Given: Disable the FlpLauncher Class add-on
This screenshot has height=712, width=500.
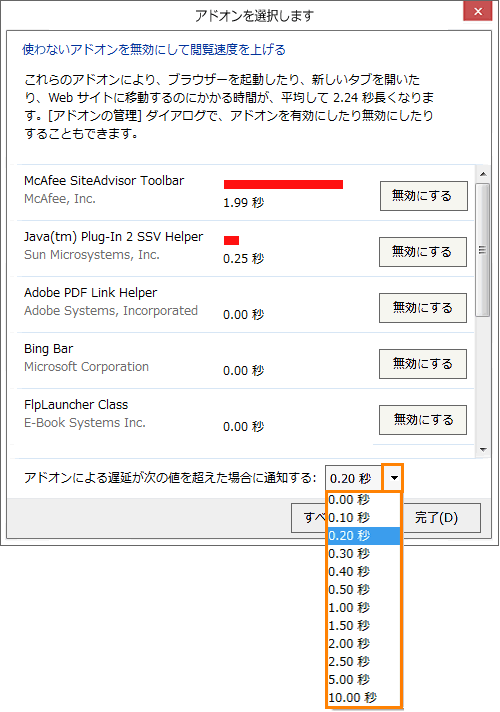Looking at the screenshot, I should [x=423, y=420].
